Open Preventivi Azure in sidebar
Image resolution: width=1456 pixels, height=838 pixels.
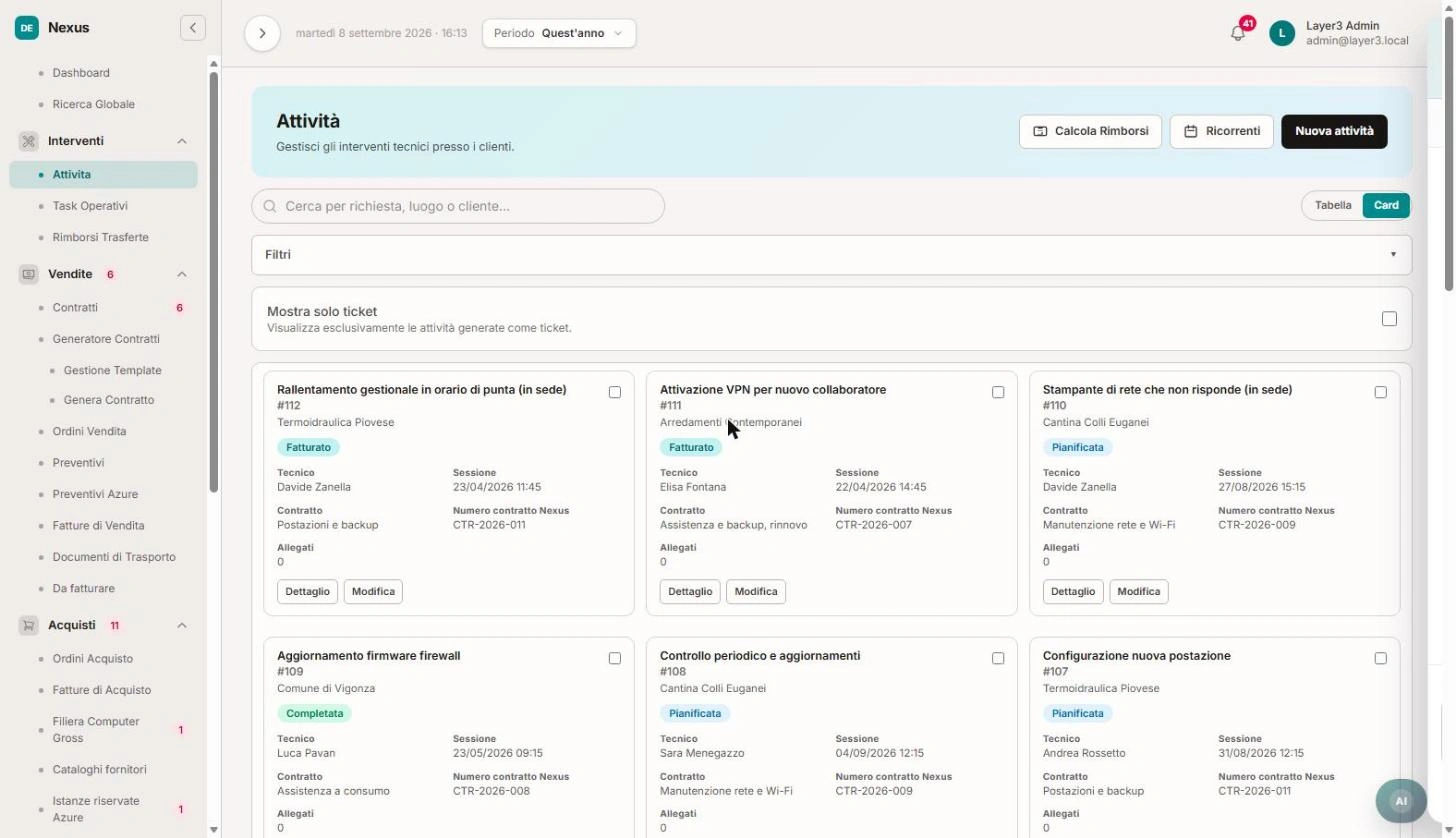[x=95, y=494]
